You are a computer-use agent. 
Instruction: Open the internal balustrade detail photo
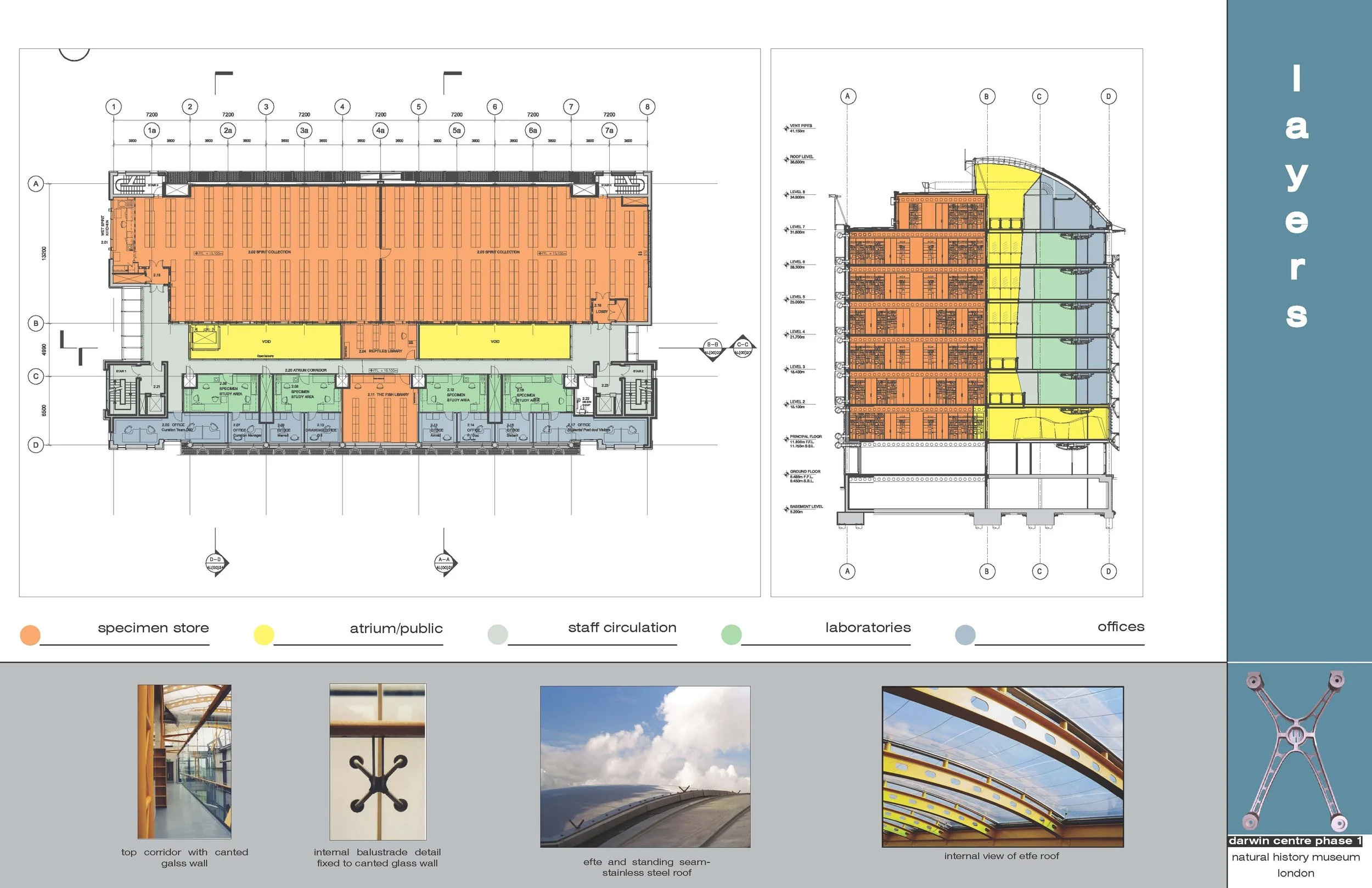click(378, 761)
